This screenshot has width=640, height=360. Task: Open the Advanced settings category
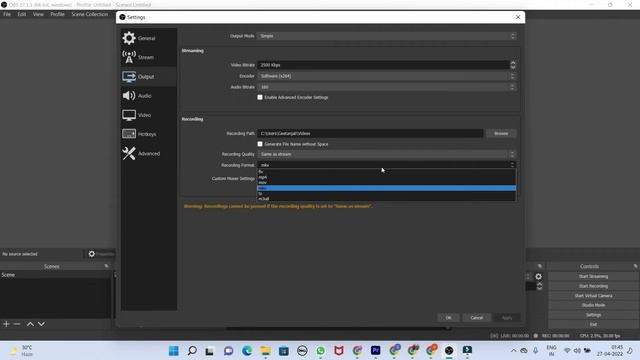[149, 153]
